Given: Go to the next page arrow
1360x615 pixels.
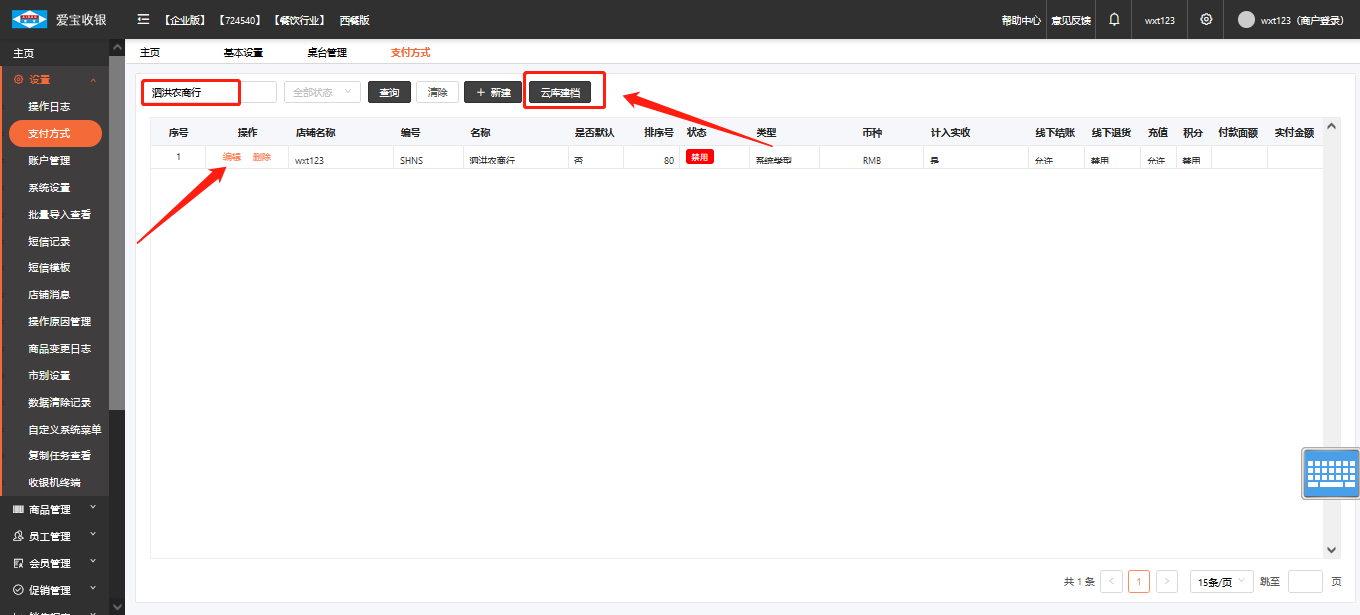Looking at the screenshot, I should coord(1166,581).
